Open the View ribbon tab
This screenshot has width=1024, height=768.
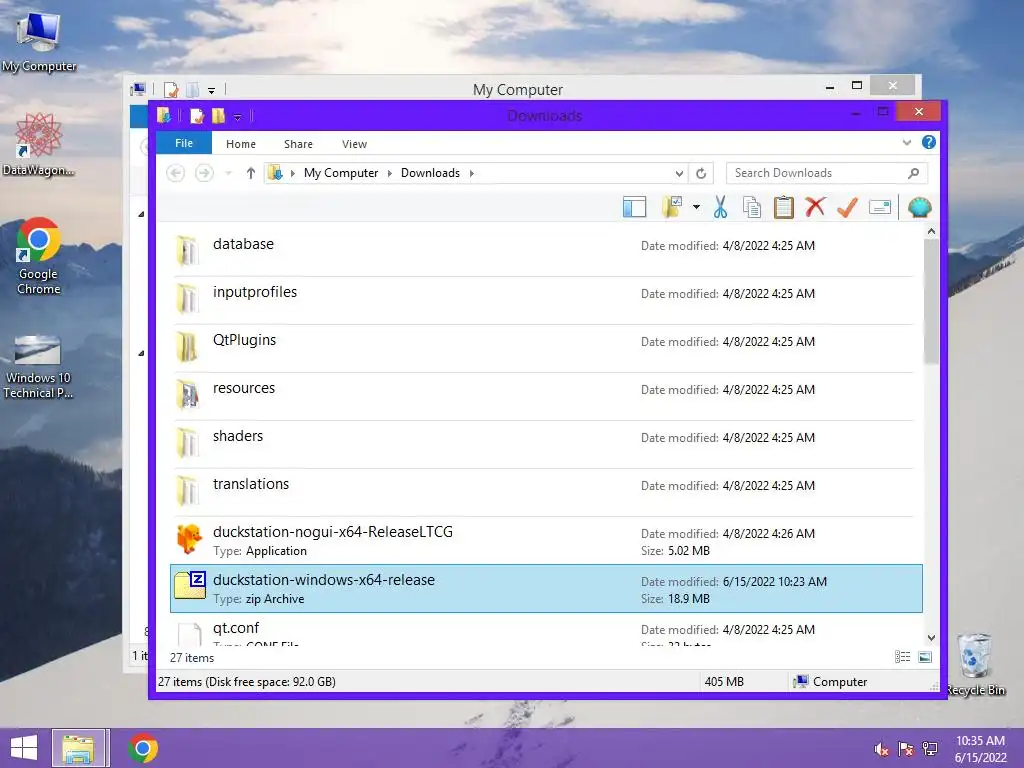point(354,144)
